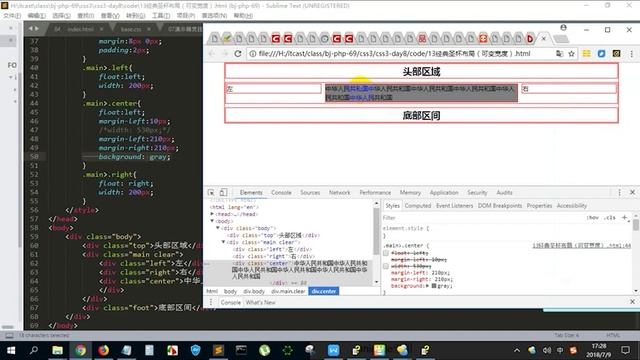This screenshot has height=360, width=640.
Task: Collapse div class="main clear" node
Action: (x=223, y=242)
